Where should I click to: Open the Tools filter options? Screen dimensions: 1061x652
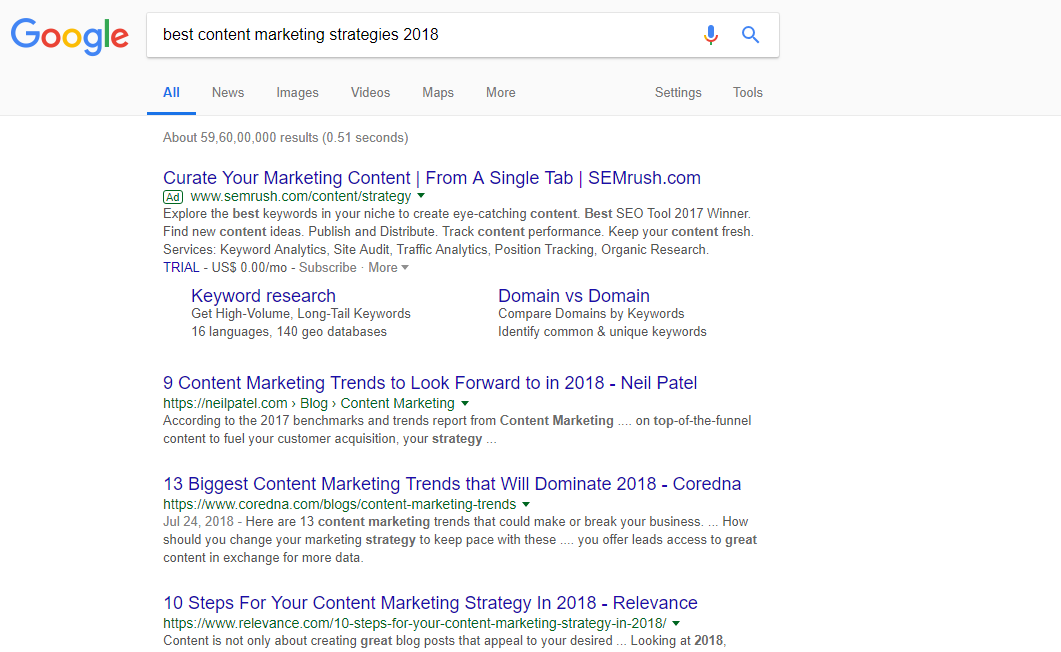tap(748, 93)
